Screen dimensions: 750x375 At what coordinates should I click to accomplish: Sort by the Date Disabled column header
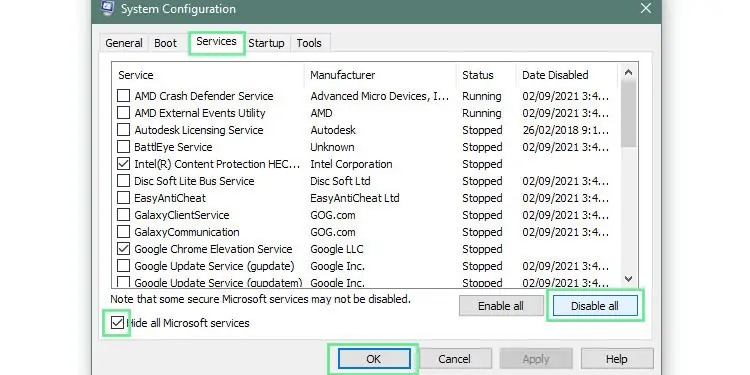567,75
